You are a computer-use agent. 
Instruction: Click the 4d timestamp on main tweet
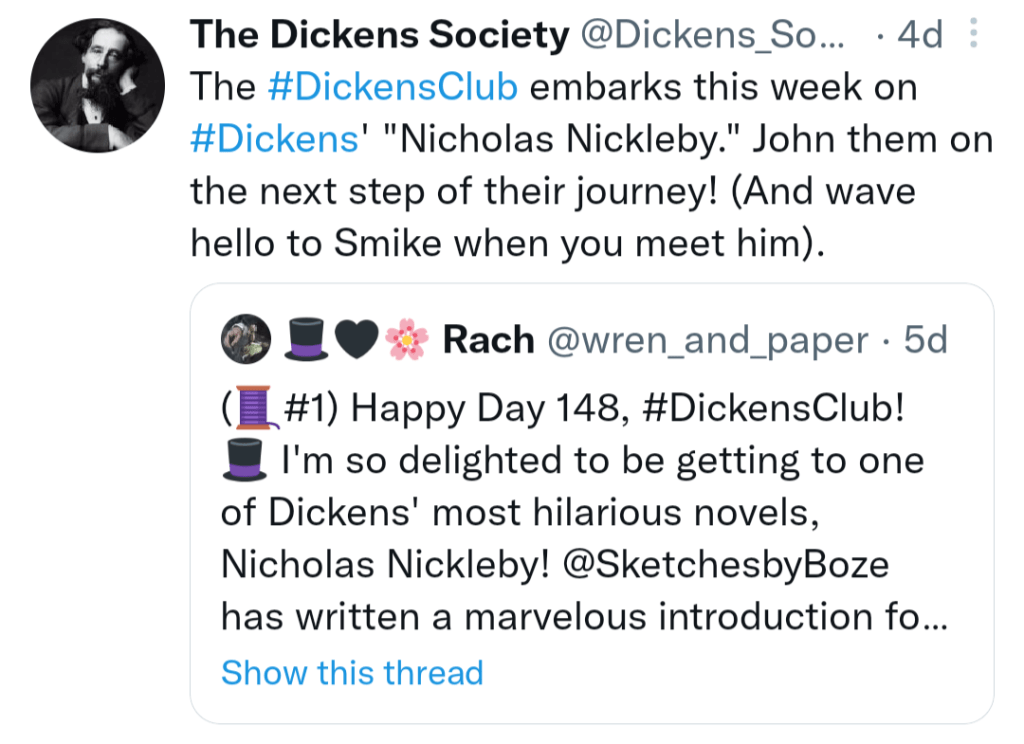920,36
